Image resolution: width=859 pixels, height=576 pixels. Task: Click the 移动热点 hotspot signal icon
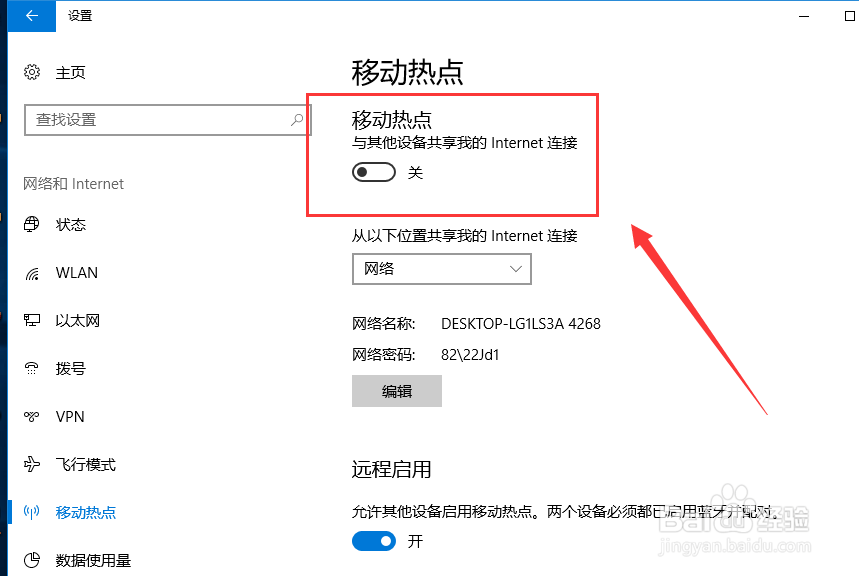(x=32, y=512)
